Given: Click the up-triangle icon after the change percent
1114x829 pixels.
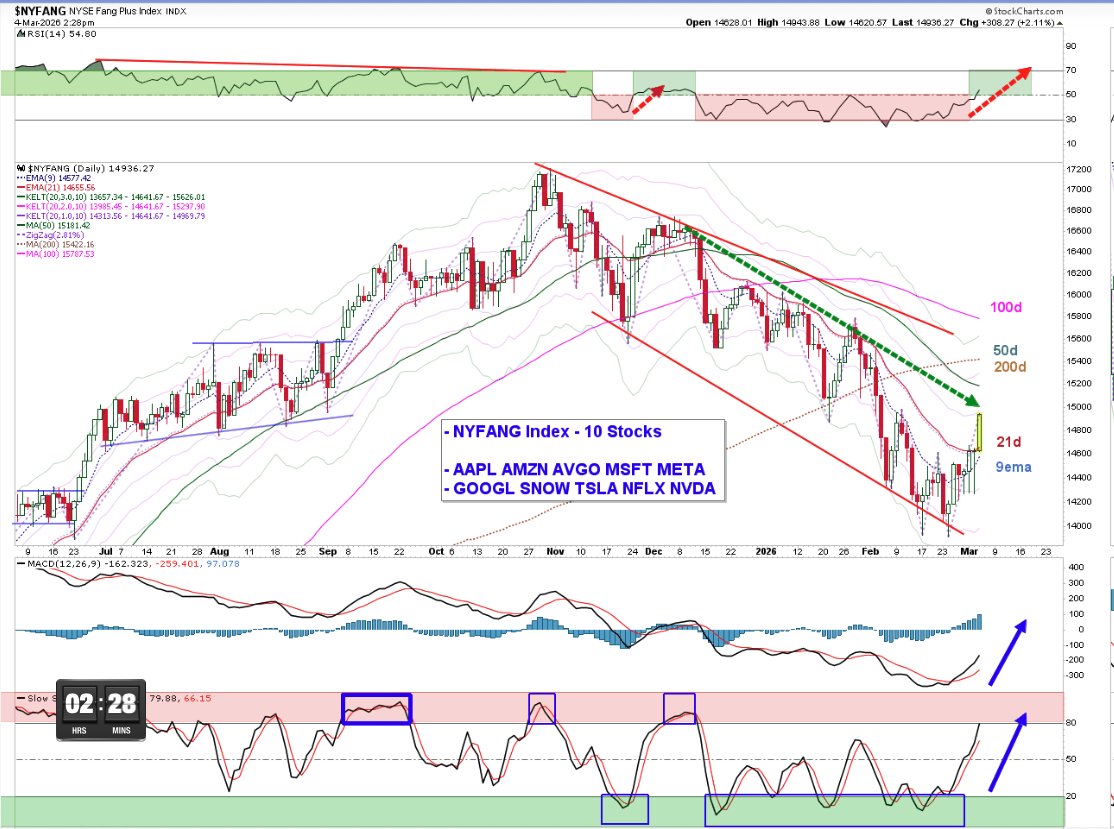Looking at the screenshot, I should [1060, 23].
